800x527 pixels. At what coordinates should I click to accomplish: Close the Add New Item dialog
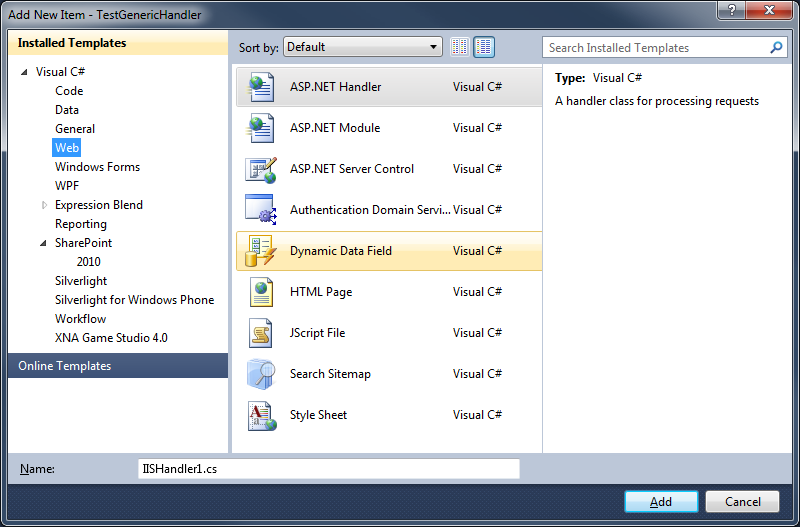coord(770,10)
